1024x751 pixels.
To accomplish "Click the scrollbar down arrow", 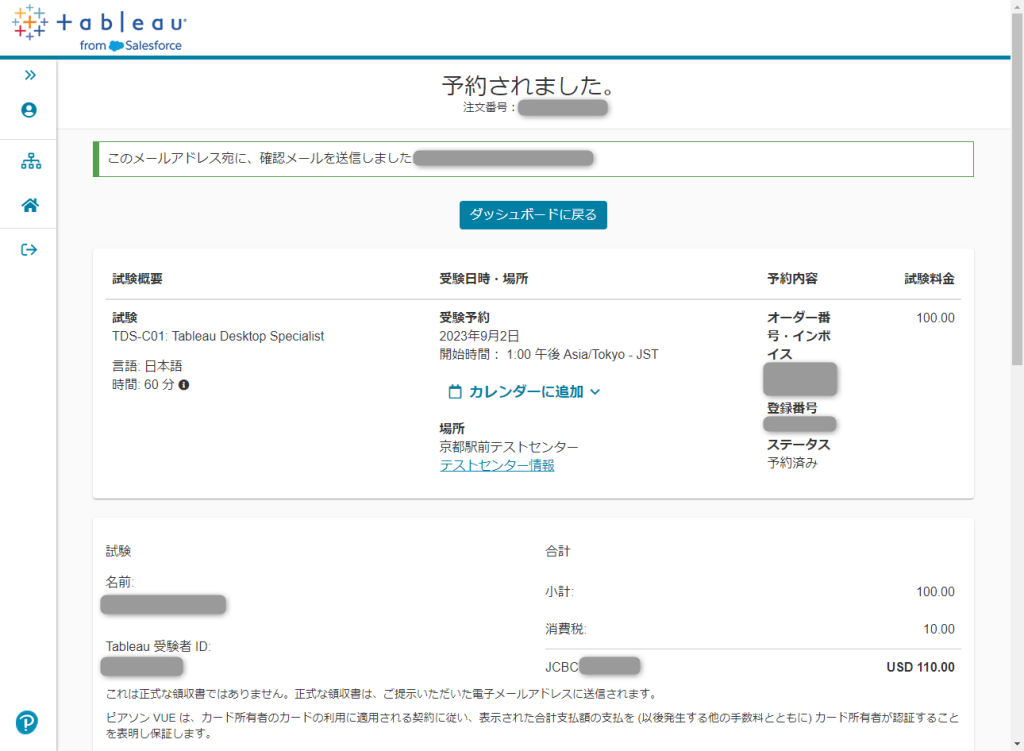I will coord(1017,744).
